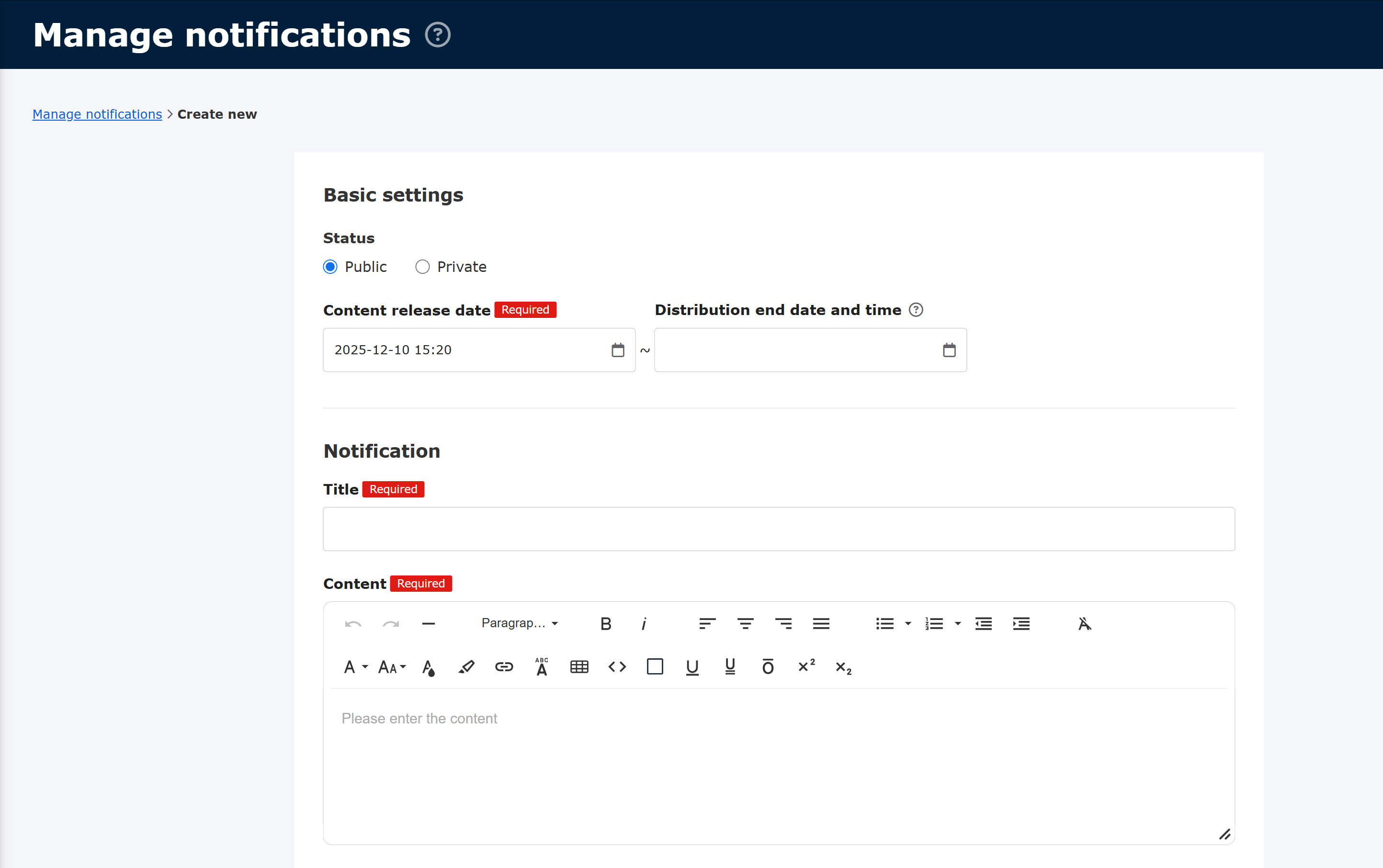Expand the bullet list style dropdown
Image resolution: width=1383 pixels, height=868 pixels.
pos(907,623)
